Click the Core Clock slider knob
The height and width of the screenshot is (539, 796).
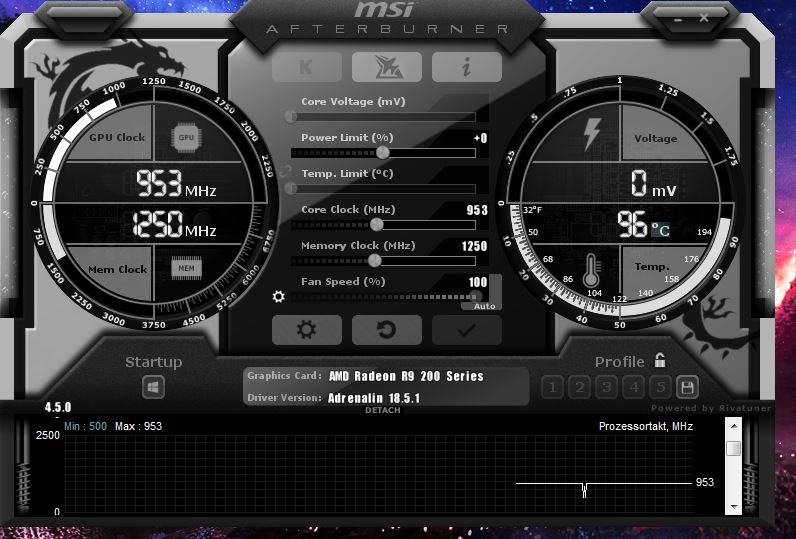[x=377, y=224]
